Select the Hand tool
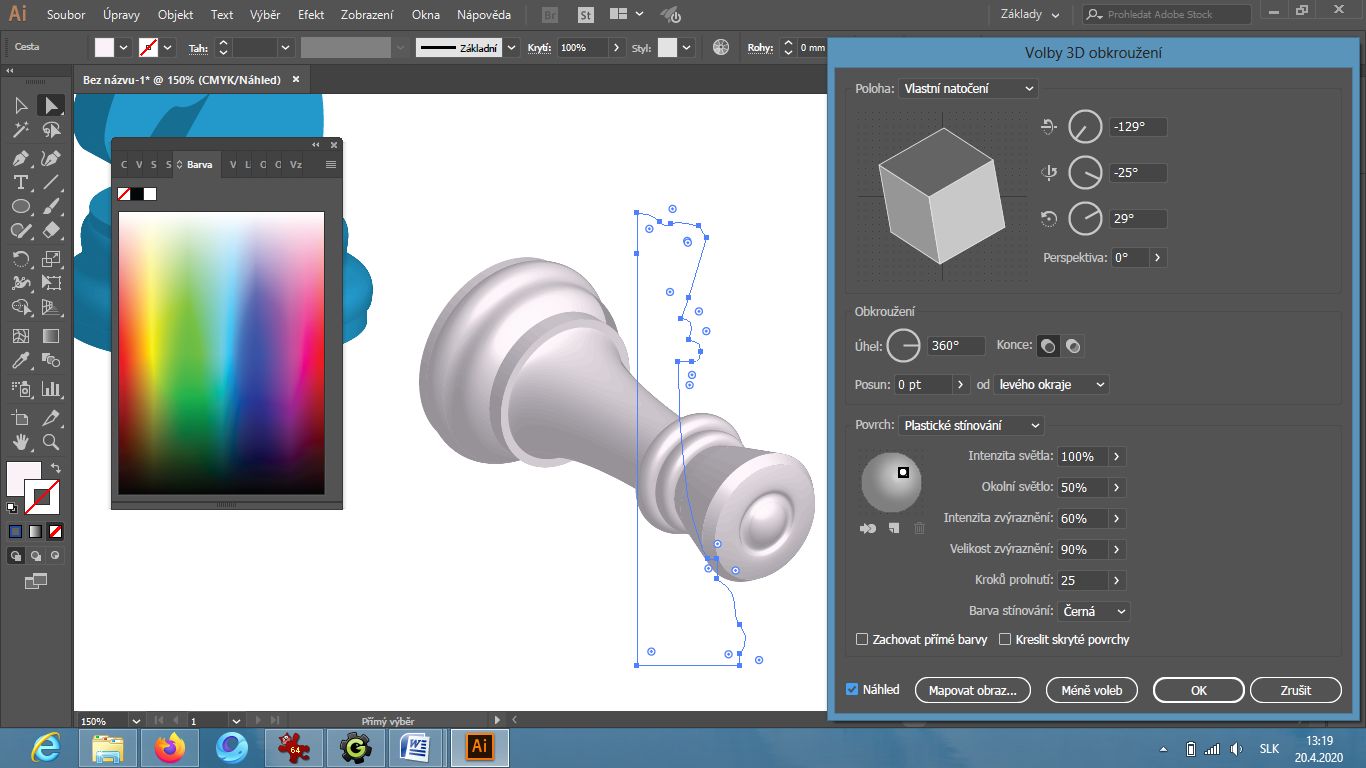The width and height of the screenshot is (1366, 768). tap(20, 440)
